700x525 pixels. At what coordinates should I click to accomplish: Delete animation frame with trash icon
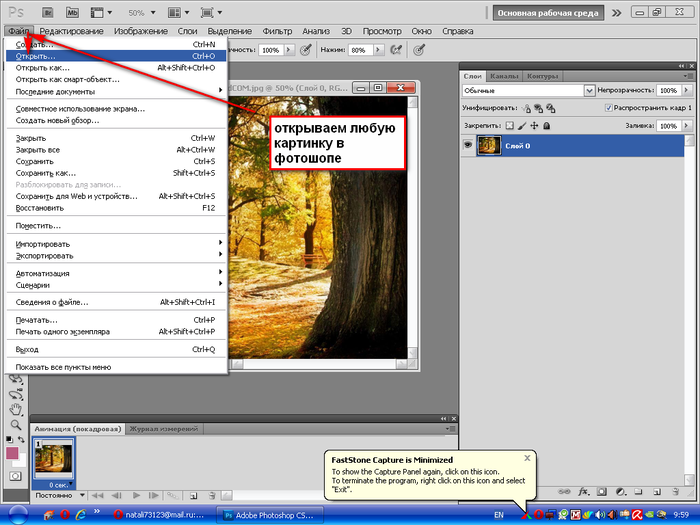point(212,496)
